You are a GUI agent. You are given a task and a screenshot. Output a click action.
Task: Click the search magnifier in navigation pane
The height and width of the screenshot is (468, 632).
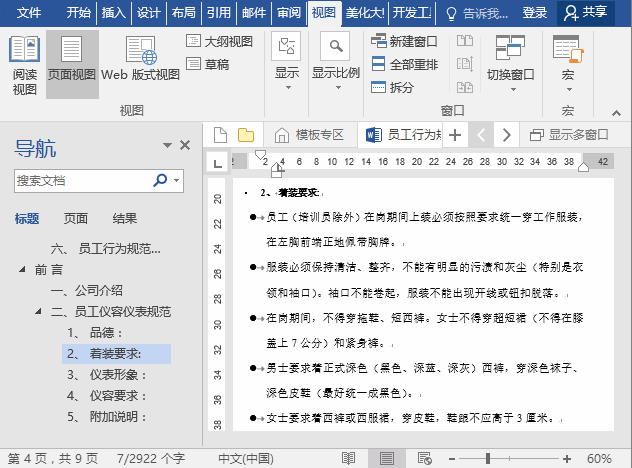coord(160,180)
